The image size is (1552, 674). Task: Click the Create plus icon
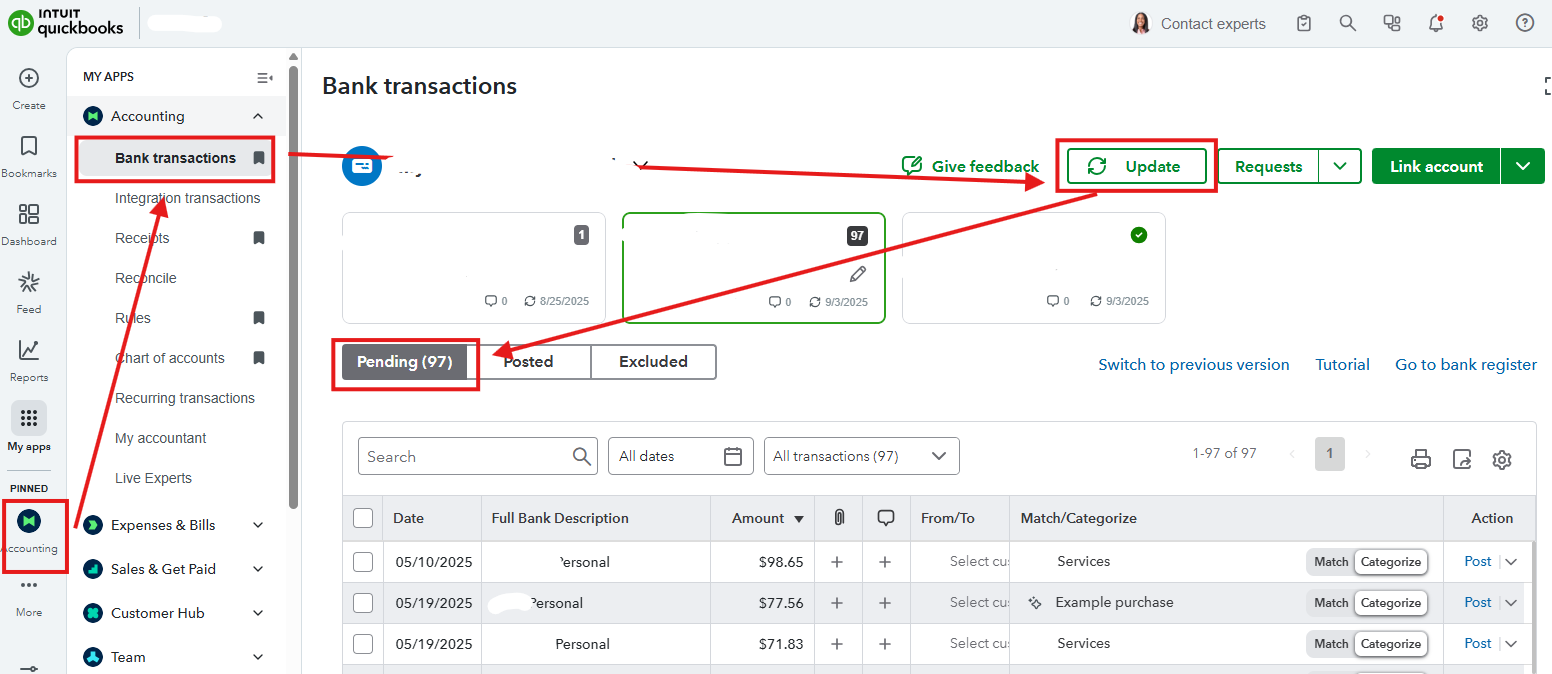(x=29, y=78)
